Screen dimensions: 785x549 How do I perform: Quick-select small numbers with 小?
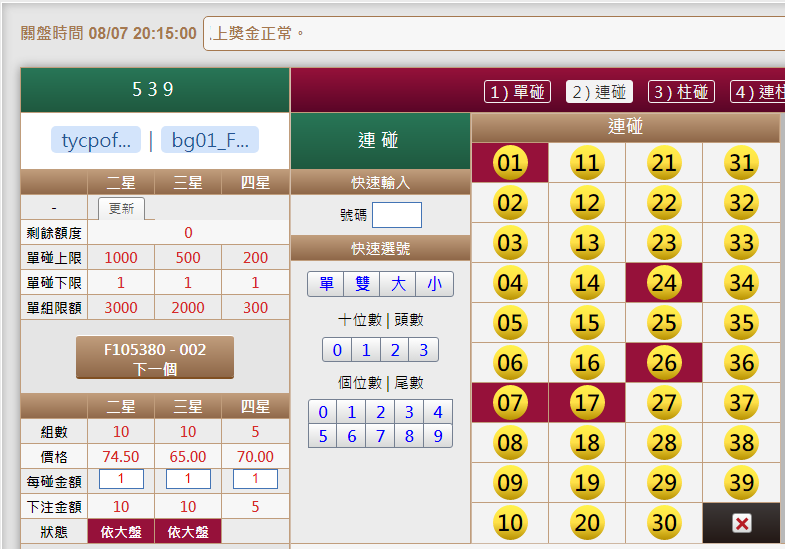[x=435, y=284]
